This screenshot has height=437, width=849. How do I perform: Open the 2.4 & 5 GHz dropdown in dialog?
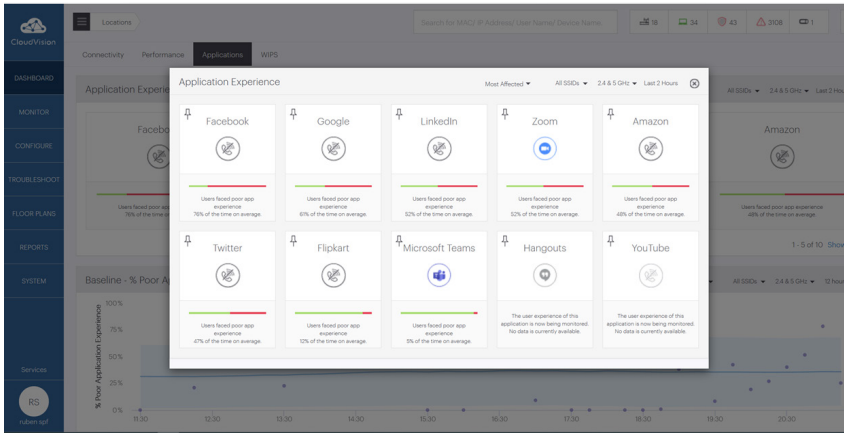[617, 83]
